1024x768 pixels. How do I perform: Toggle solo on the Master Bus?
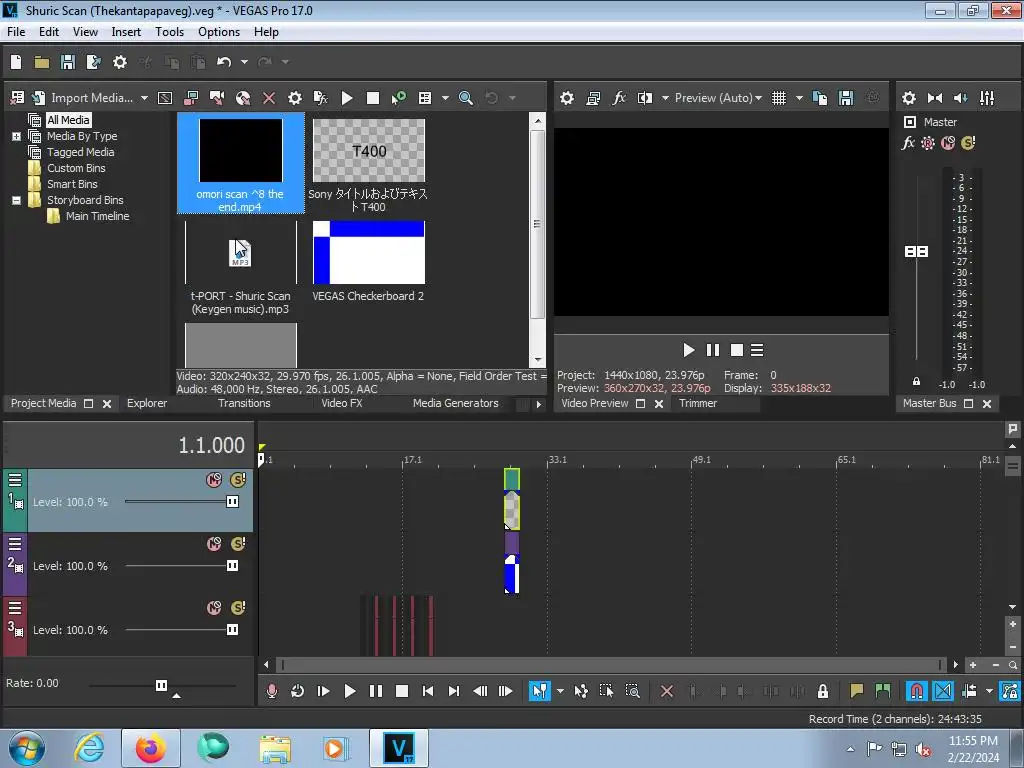[x=968, y=143]
